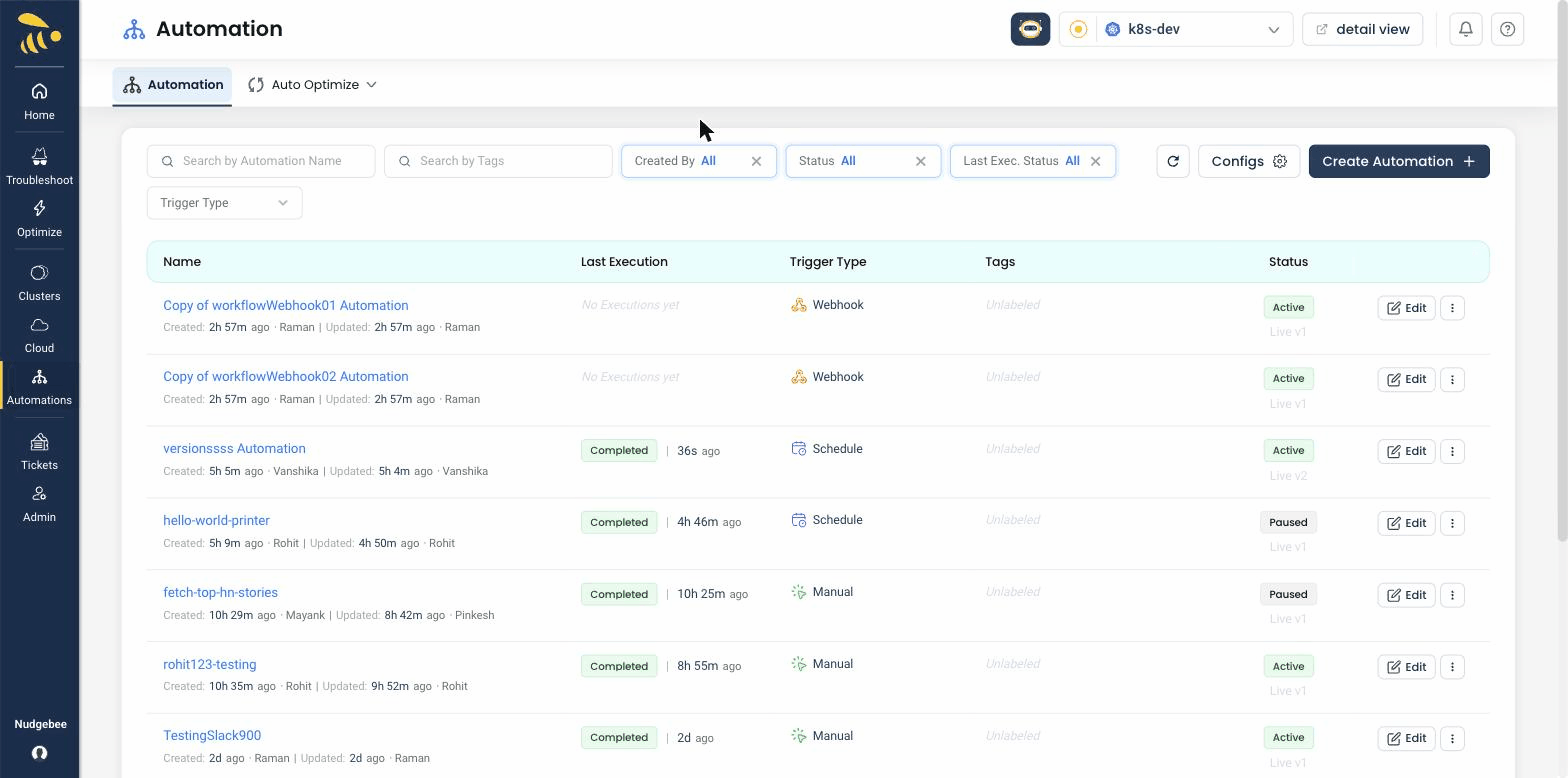The height and width of the screenshot is (778, 1568).
Task: Click Active status of rohit123-testing
Action: [x=1288, y=666]
